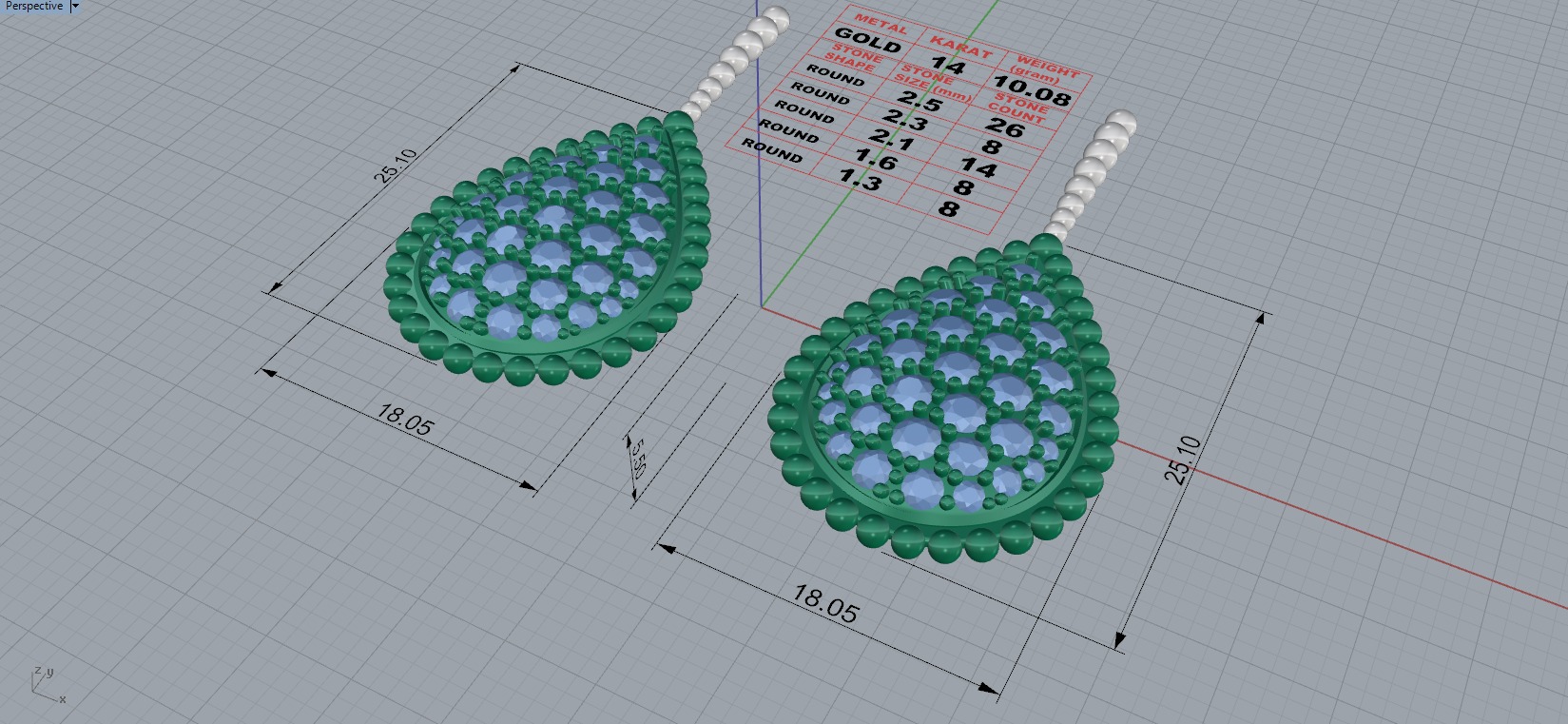Click the 2.1 stone size value
The height and width of the screenshot is (724, 1568).
(892, 140)
